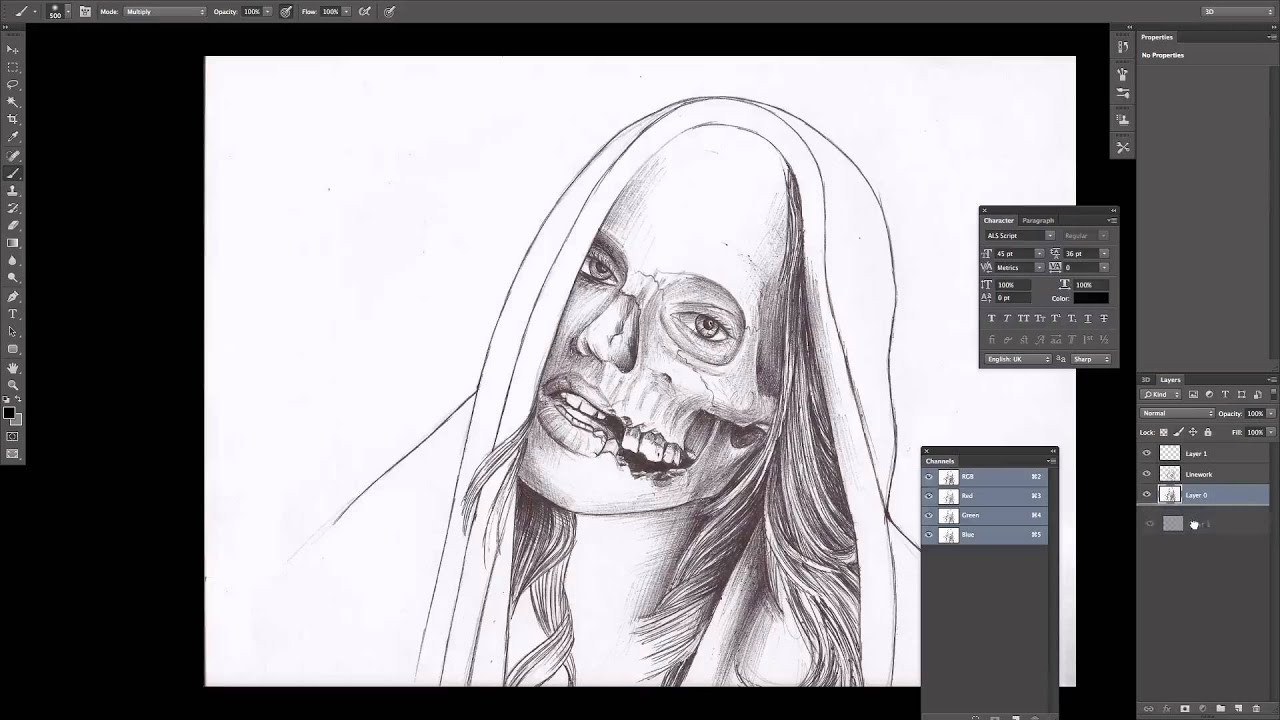Select the Eraser tool

pos(13,225)
